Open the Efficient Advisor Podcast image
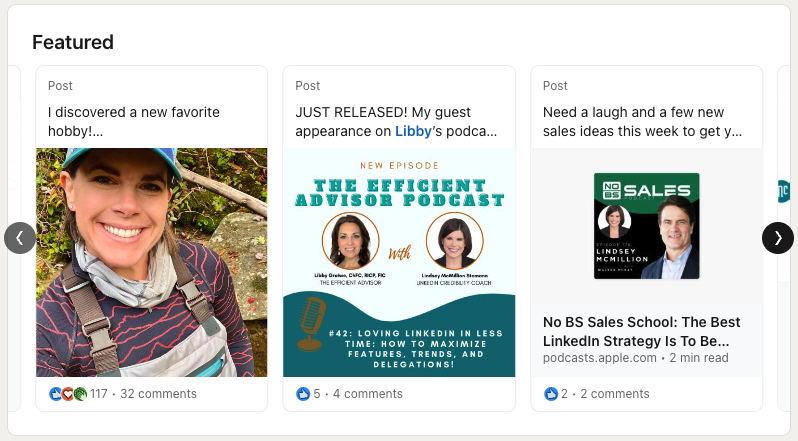This screenshot has width=798, height=441. 399,262
